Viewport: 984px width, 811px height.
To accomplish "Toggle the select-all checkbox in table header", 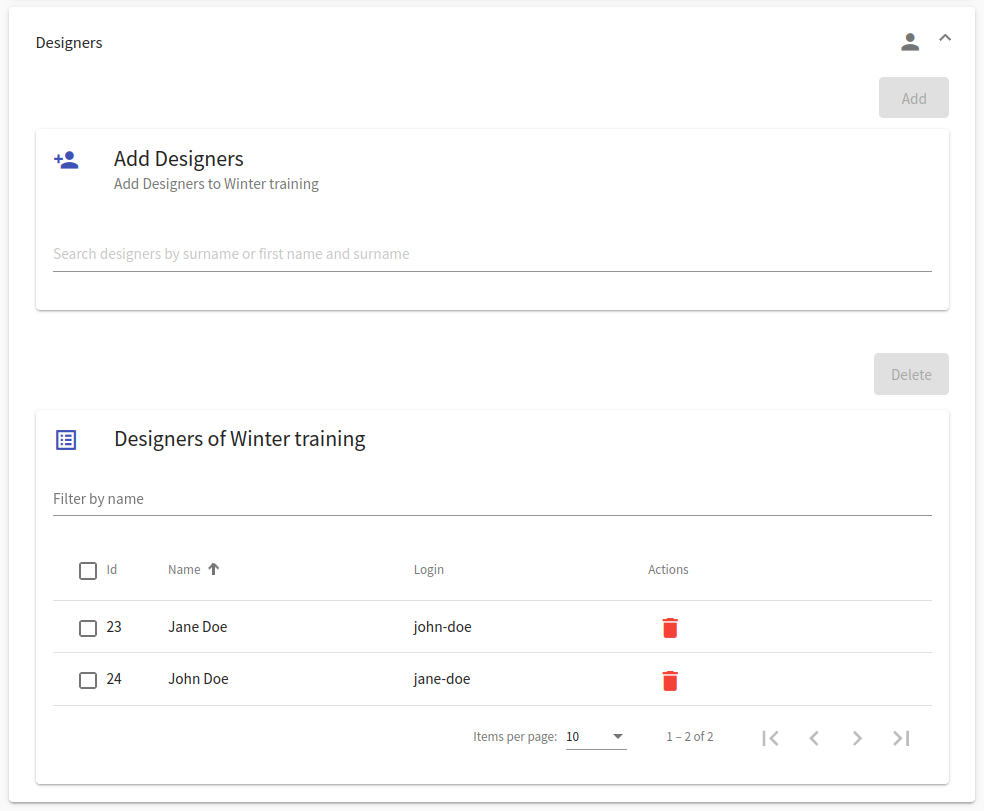I will tap(88, 571).
